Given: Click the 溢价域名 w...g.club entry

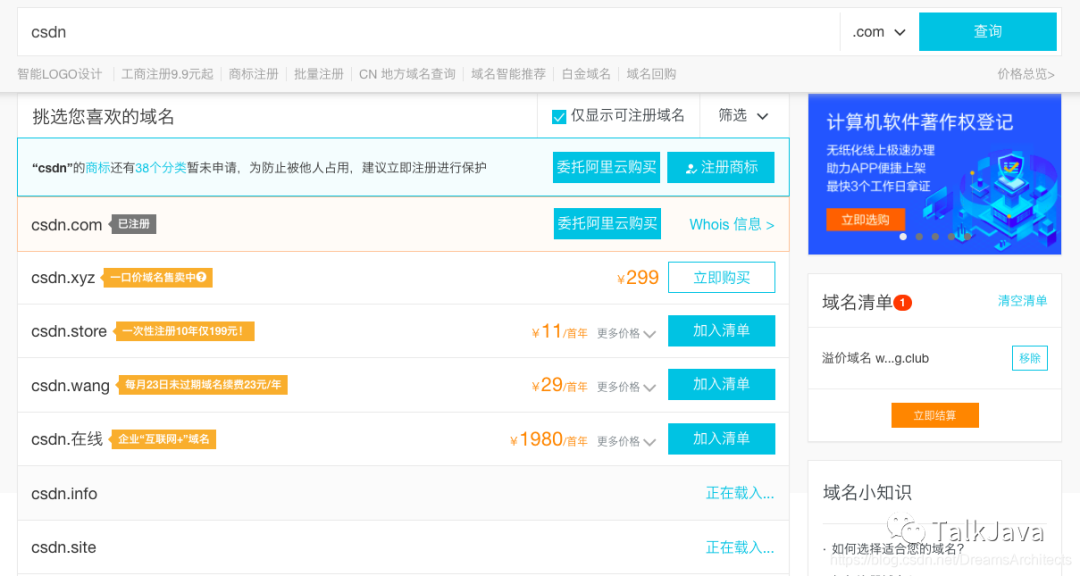Looking at the screenshot, I should (x=875, y=358).
